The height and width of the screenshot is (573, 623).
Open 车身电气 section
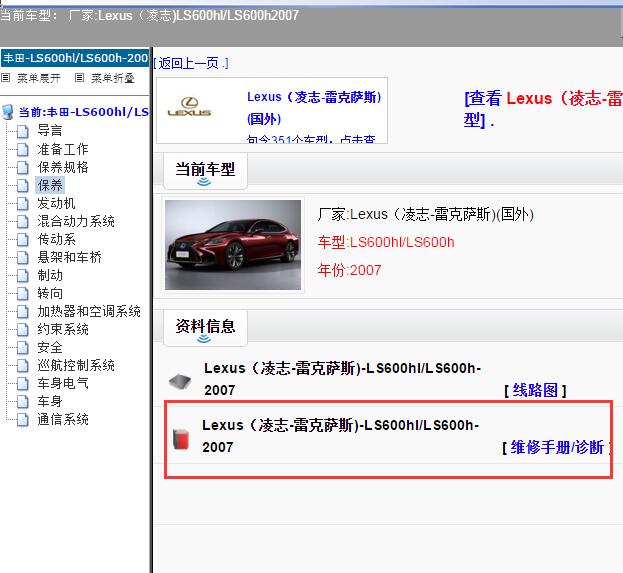pyautogui.click(x=63, y=383)
